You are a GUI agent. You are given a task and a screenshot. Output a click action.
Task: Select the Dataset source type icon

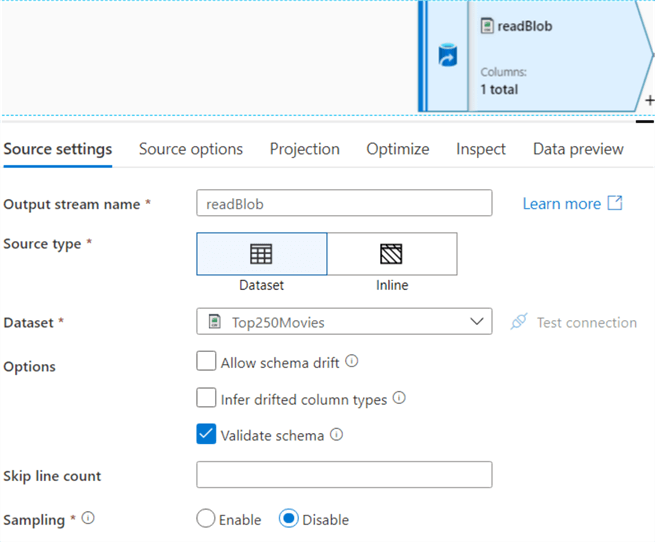[261, 254]
